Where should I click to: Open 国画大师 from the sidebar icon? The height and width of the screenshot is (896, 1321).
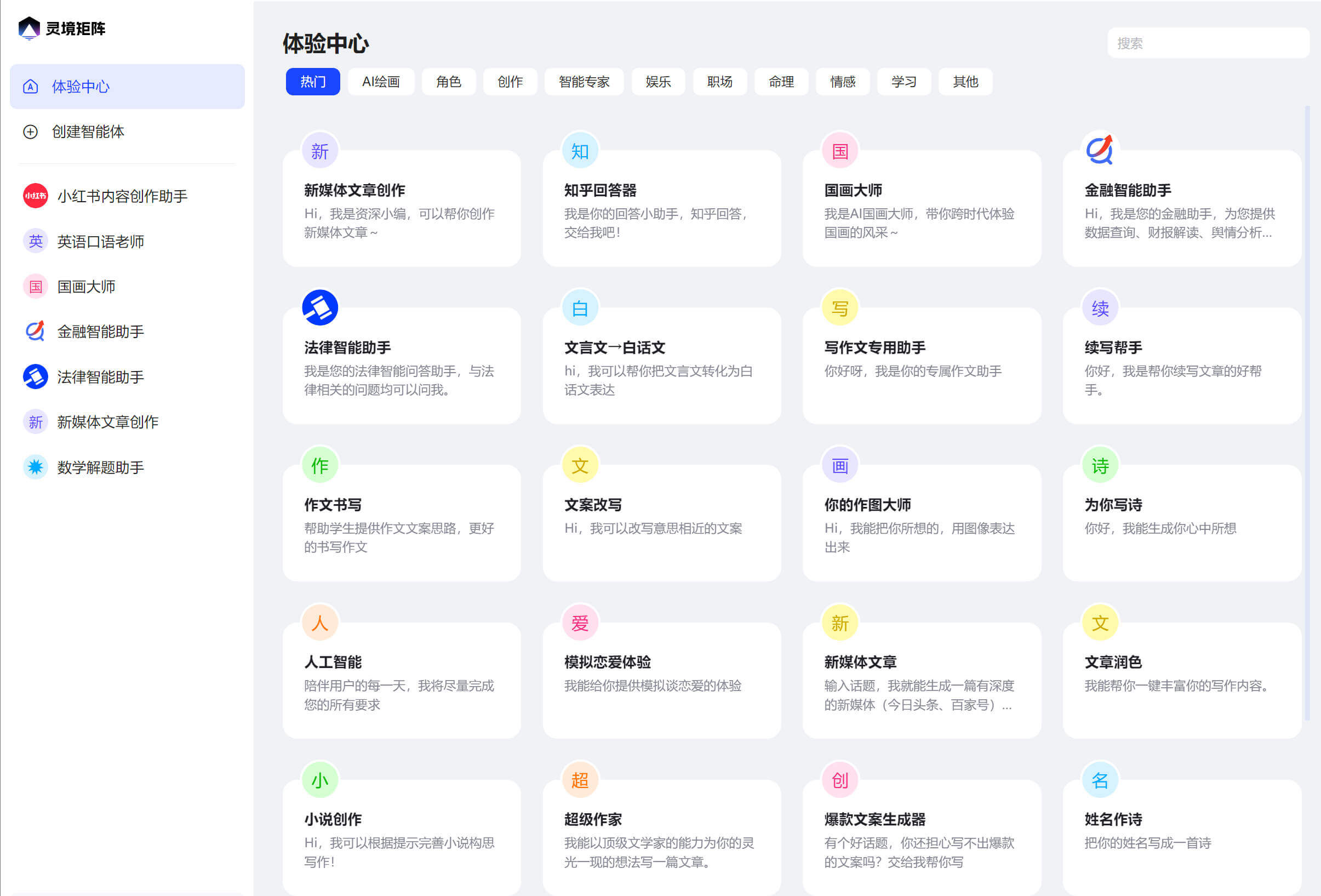click(x=35, y=286)
